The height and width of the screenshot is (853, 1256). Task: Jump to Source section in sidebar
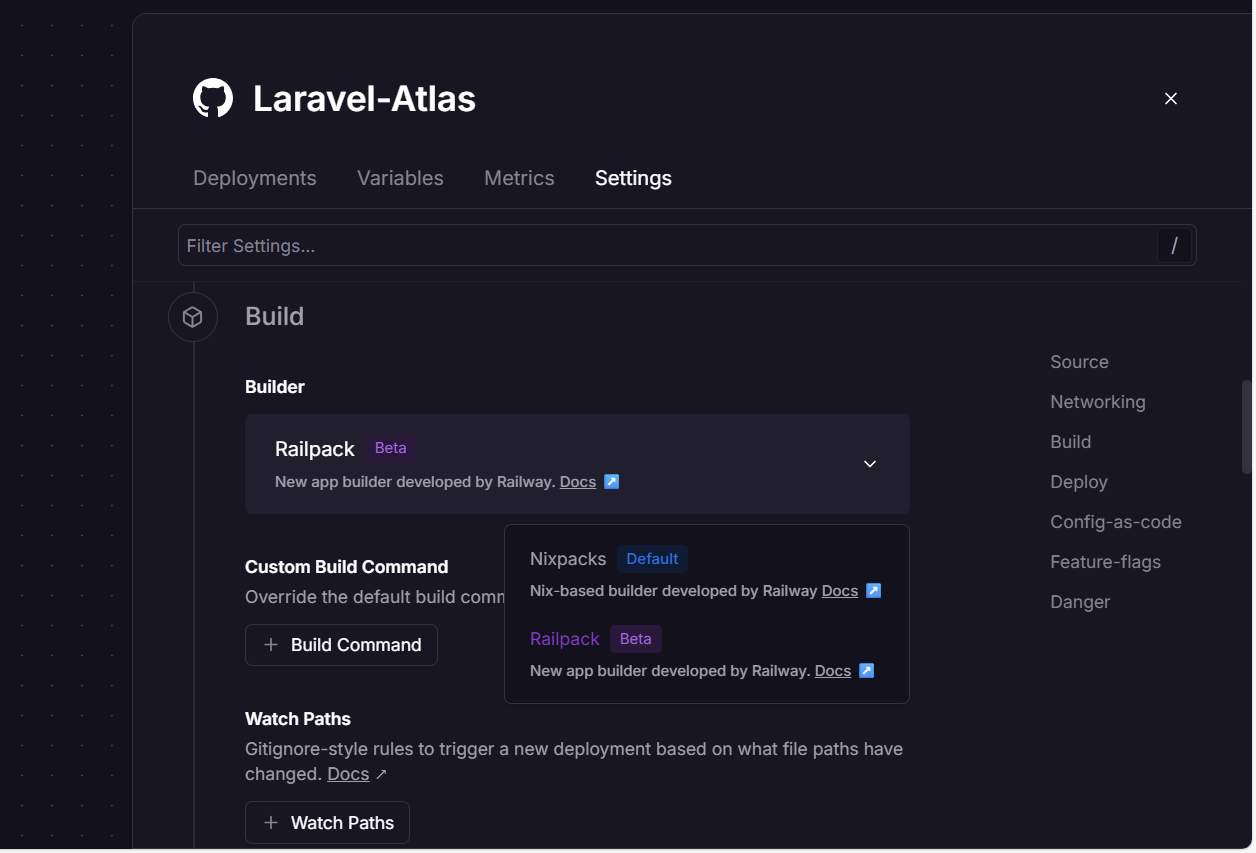pos(1079,362)
